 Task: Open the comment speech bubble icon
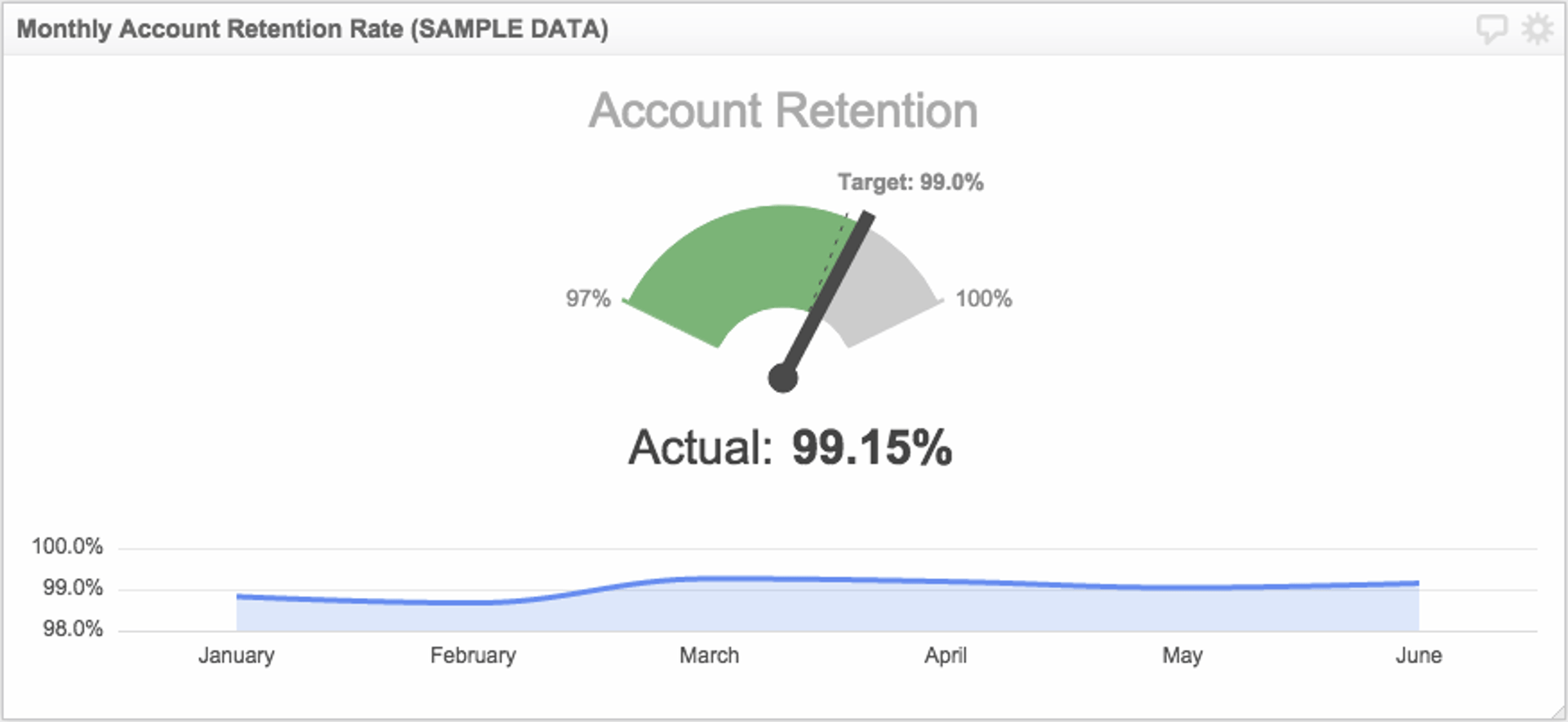coord(1494,28)
